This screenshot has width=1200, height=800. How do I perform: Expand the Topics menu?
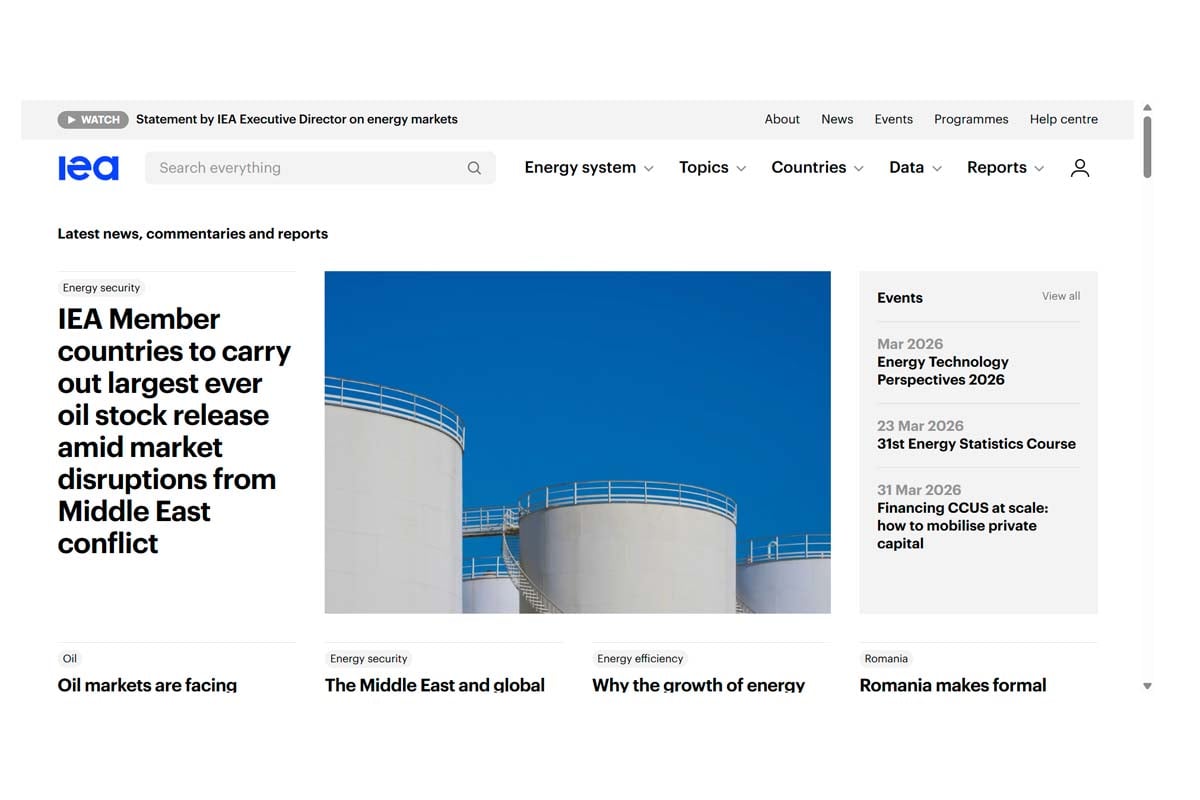(712, 167)
